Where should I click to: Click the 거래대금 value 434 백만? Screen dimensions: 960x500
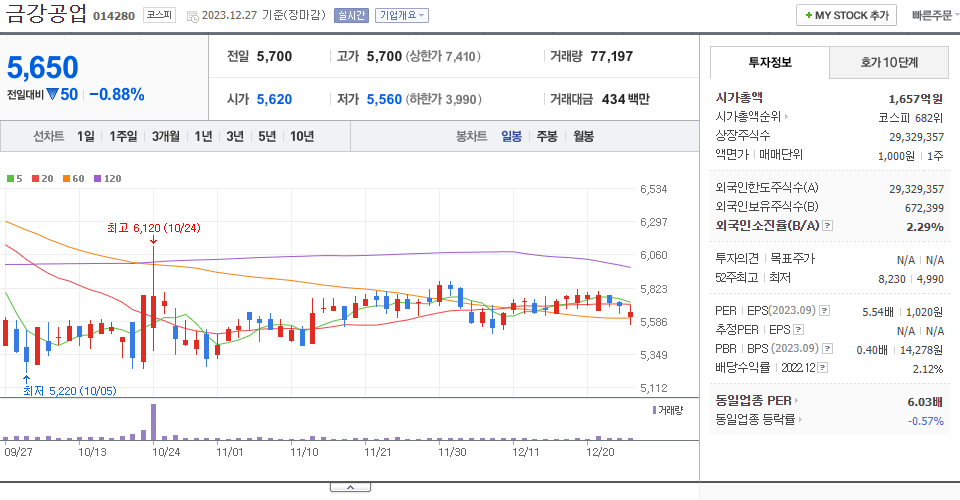pos(626,99)
